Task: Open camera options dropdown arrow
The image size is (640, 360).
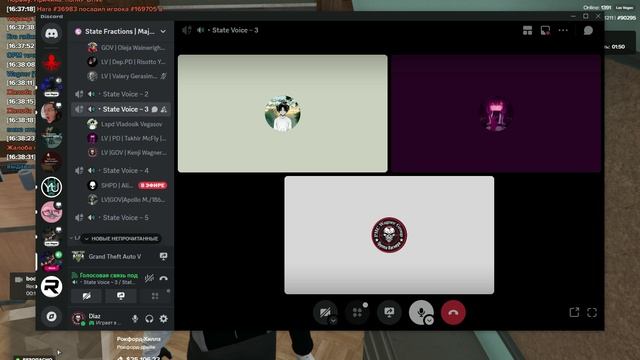Action: [333, 321]
